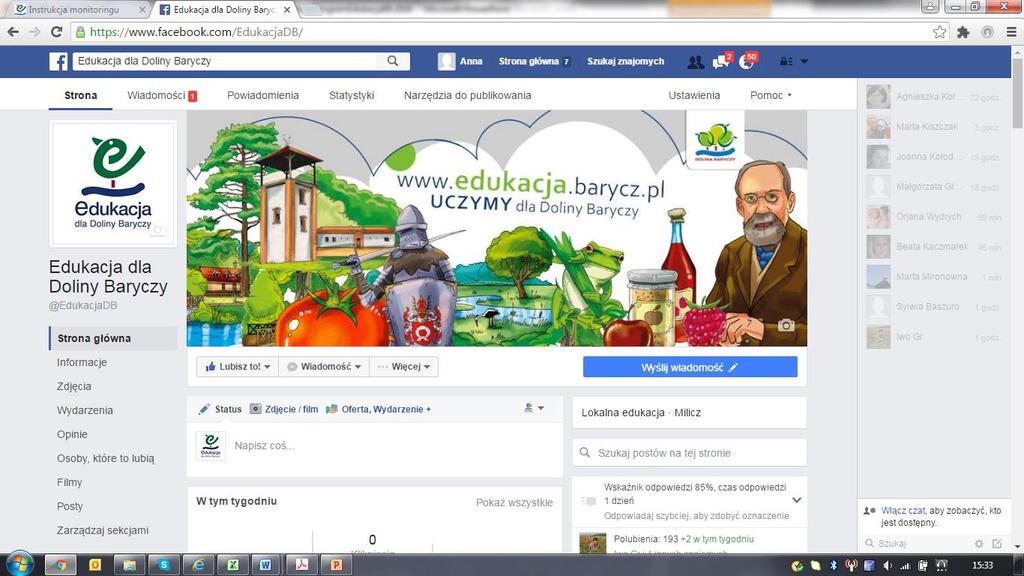Switch to the Strona tab
Screen dimensions: 1024x576
click(80, 95)
